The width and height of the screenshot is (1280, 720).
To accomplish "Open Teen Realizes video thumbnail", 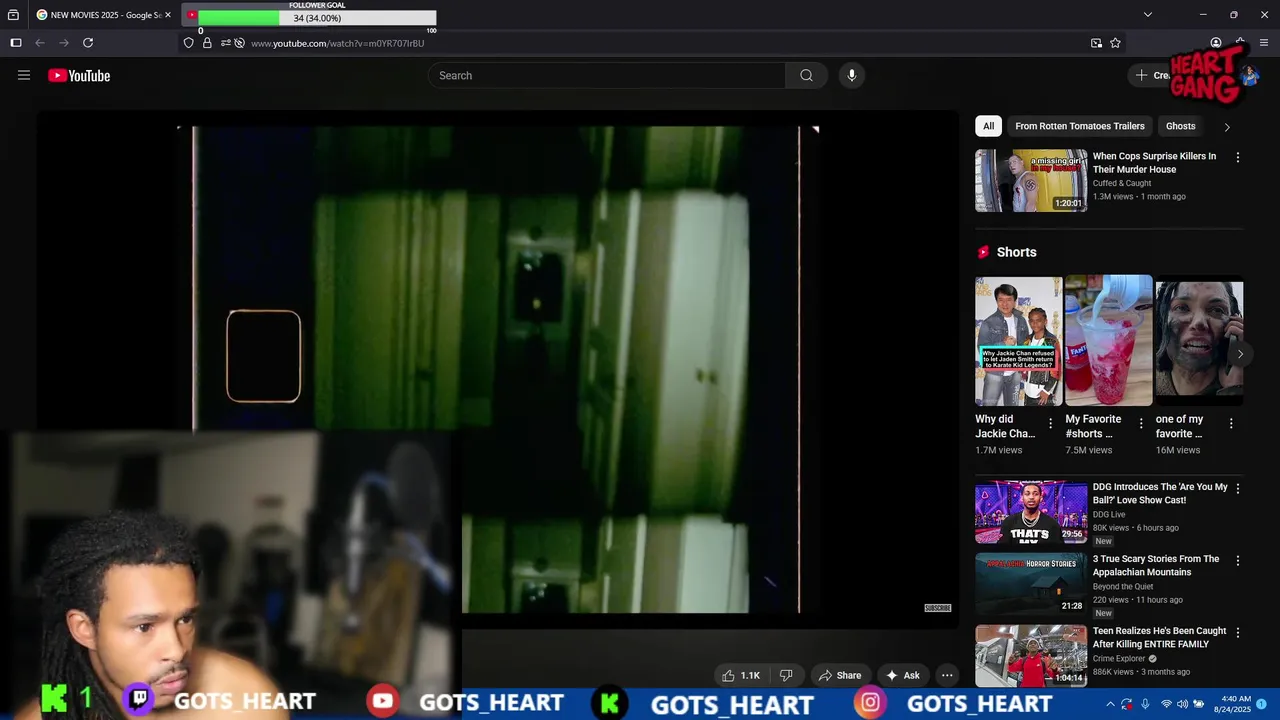I will tap(1031, 656).
